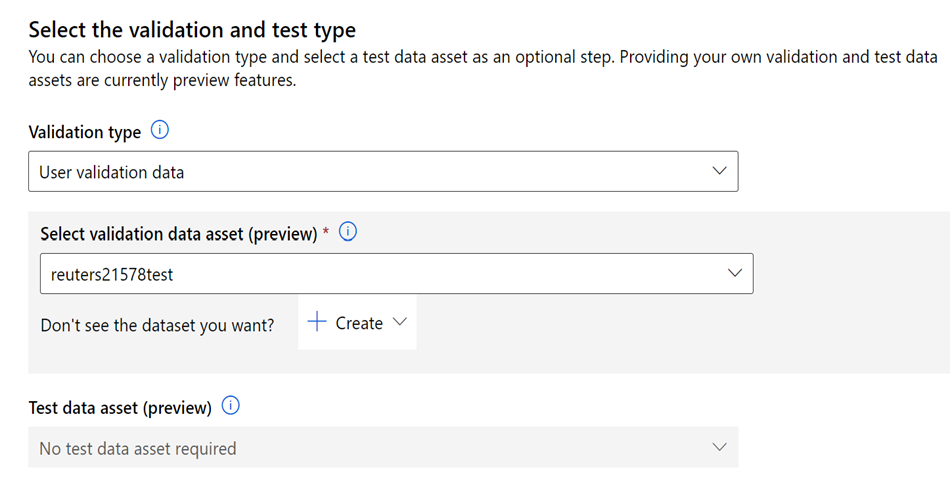Click info icon next to Select validation data asset

(x=348, y=231)
